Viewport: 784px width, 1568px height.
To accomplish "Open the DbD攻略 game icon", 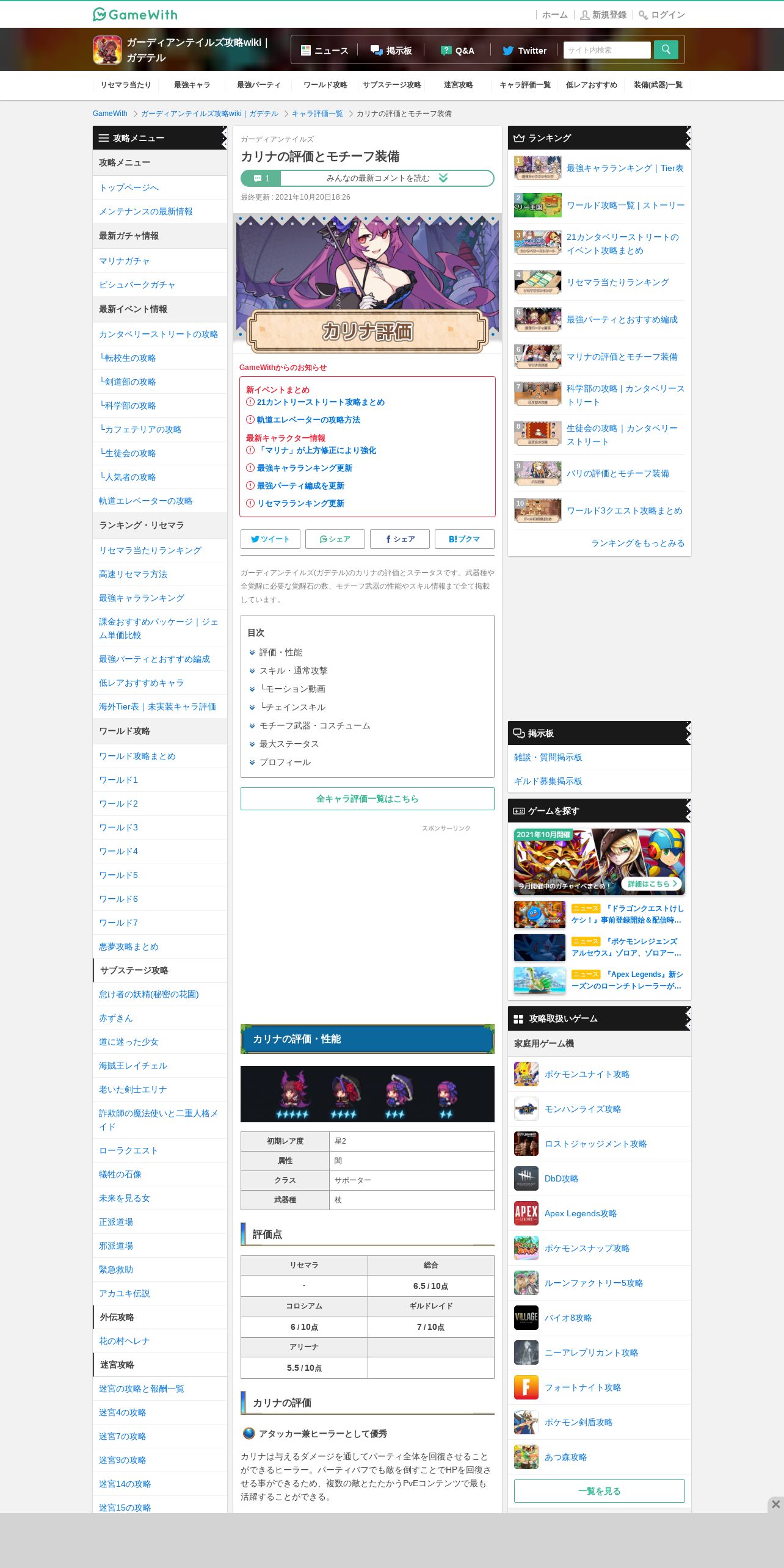I will coord(526,1178).
